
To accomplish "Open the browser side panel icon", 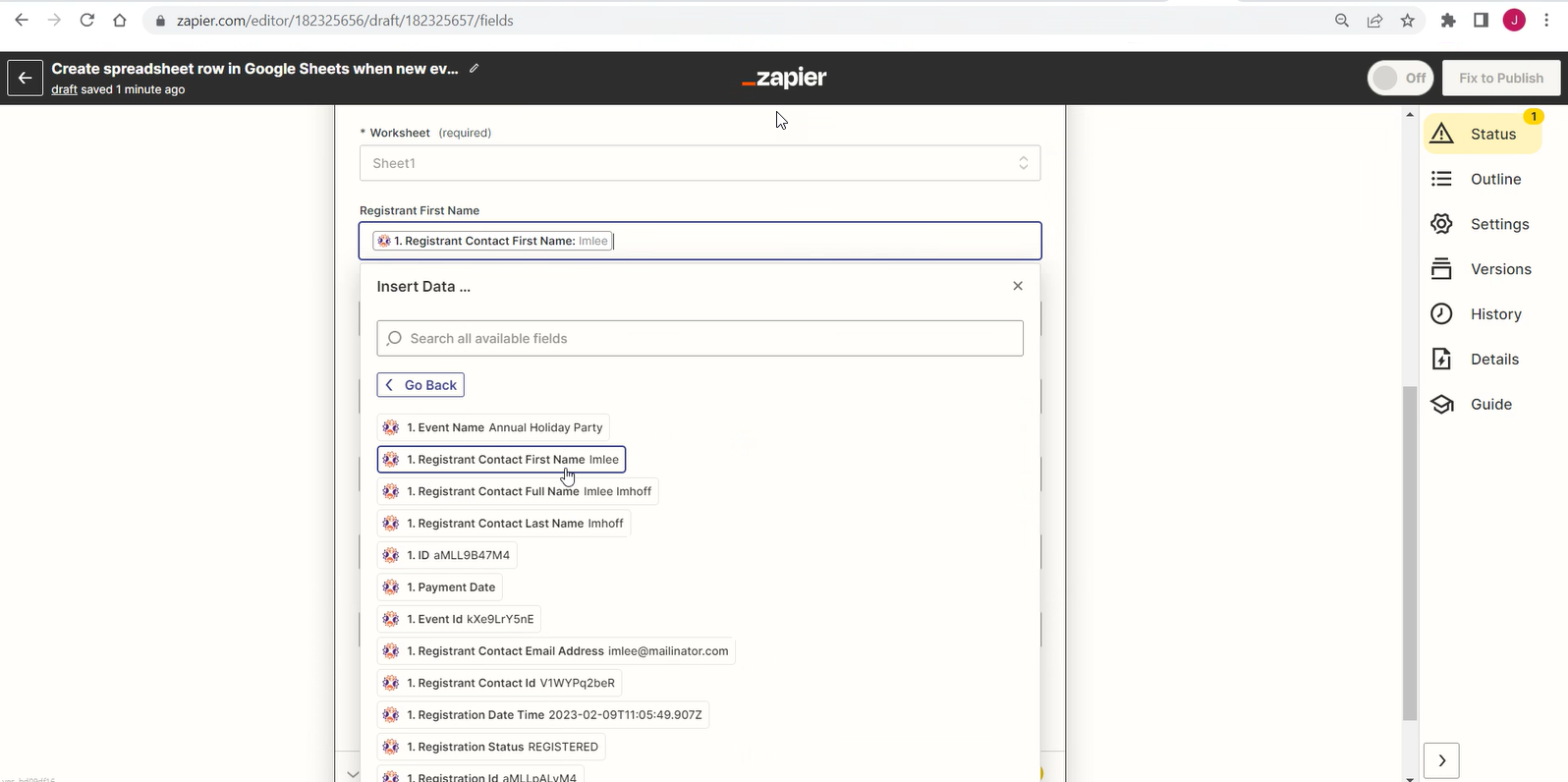I will coord(1481,20).
